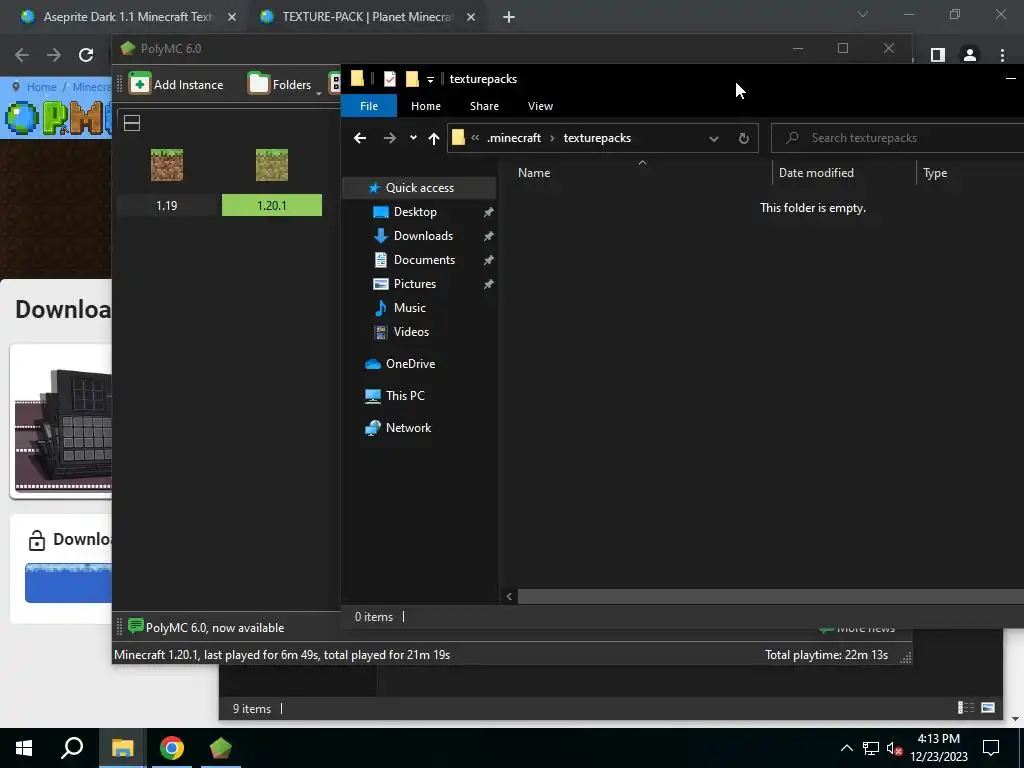Go forward in File Explorer

click(390, 138)
